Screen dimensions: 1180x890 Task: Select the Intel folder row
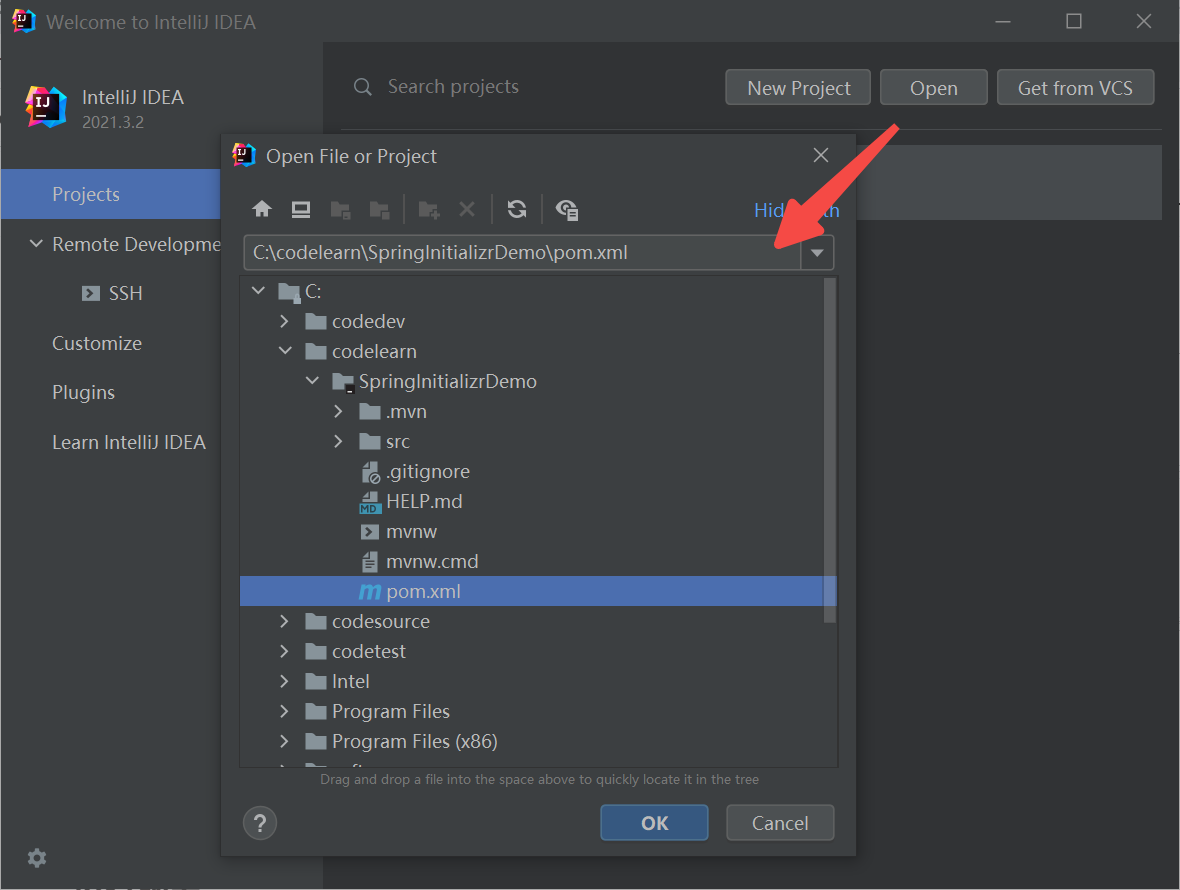(x=537, y=682)
